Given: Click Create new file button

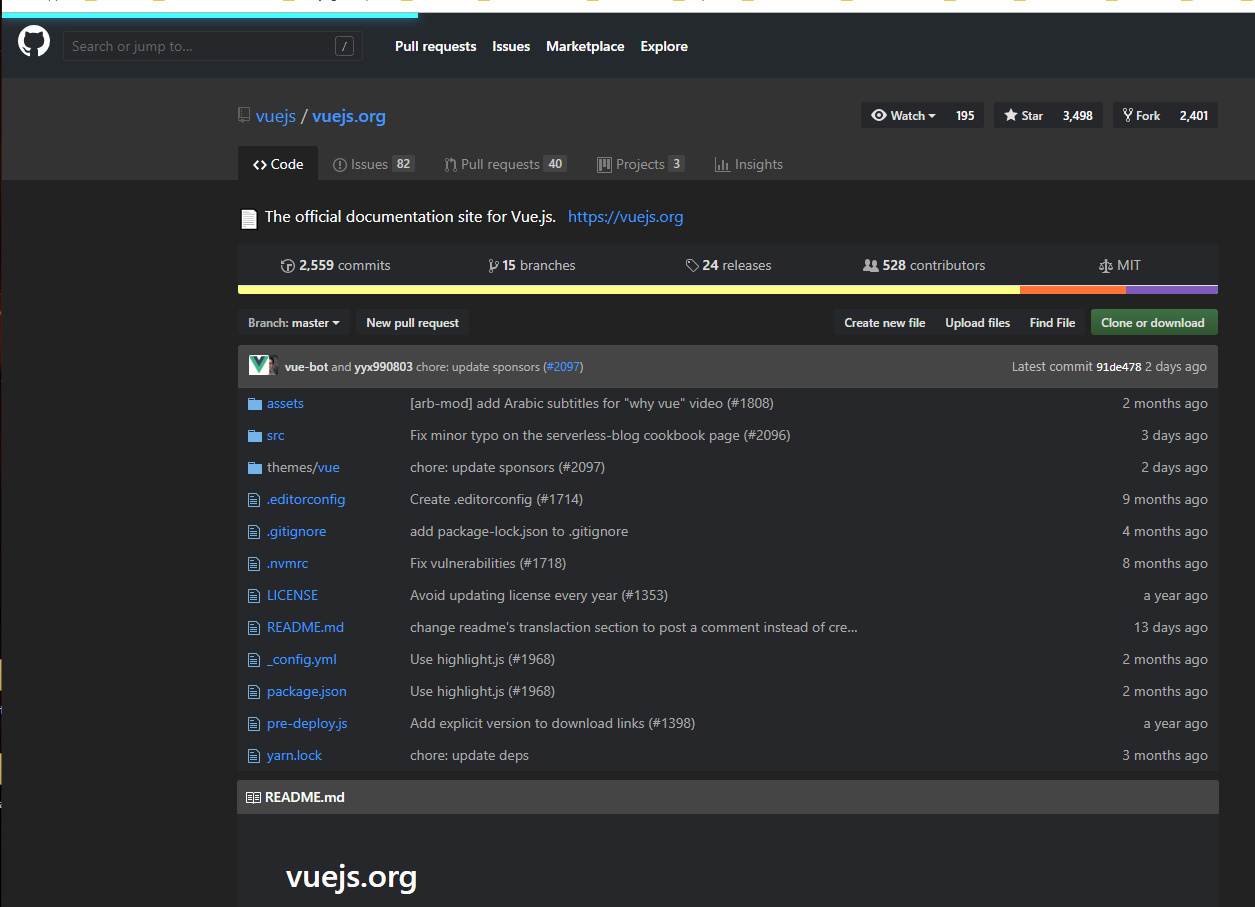Looking at the screenshot, I should click(x=885, y=323).
